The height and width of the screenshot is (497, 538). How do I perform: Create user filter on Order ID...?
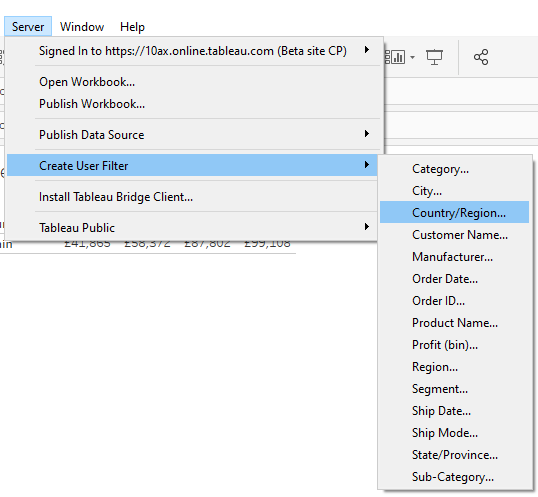454,300
